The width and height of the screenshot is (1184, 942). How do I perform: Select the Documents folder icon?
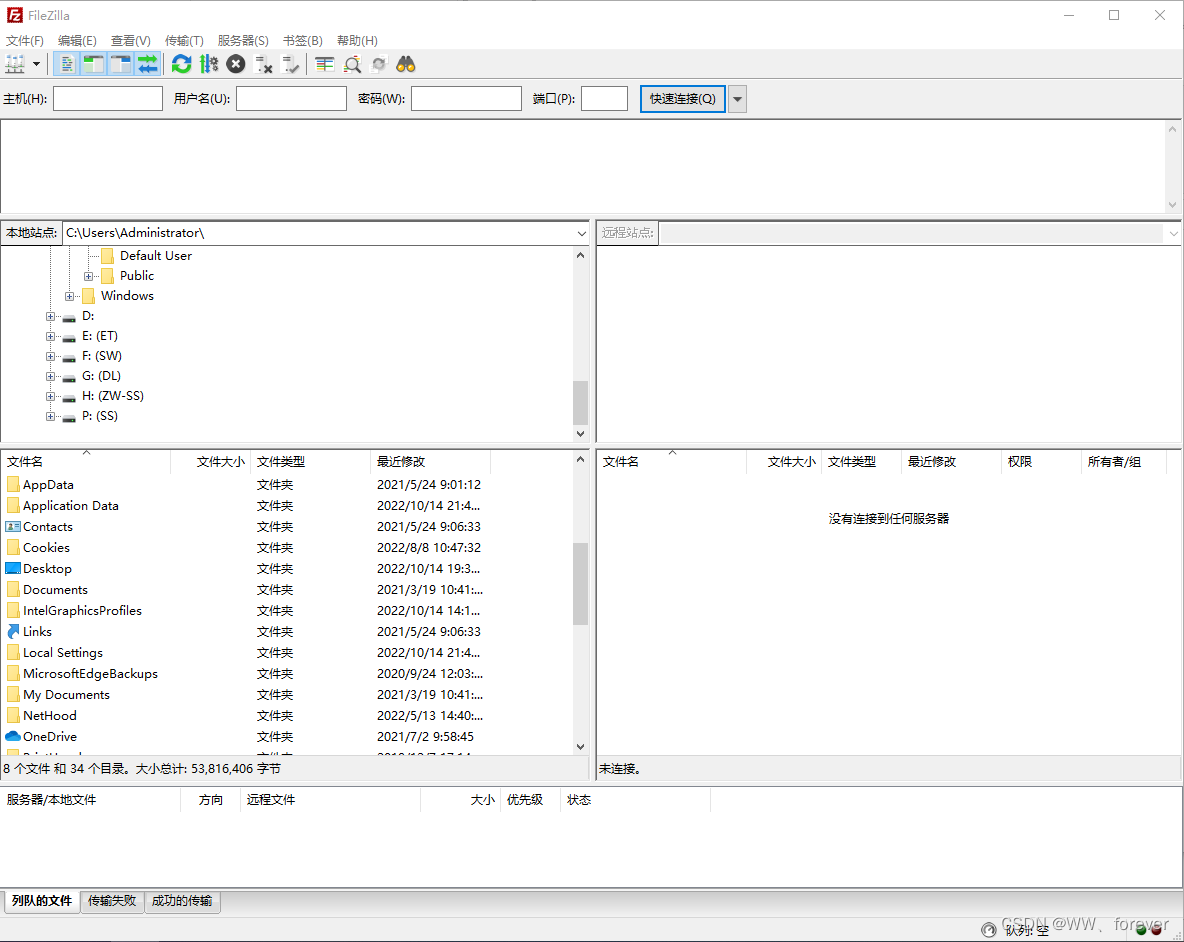click(x=13, y=590)
